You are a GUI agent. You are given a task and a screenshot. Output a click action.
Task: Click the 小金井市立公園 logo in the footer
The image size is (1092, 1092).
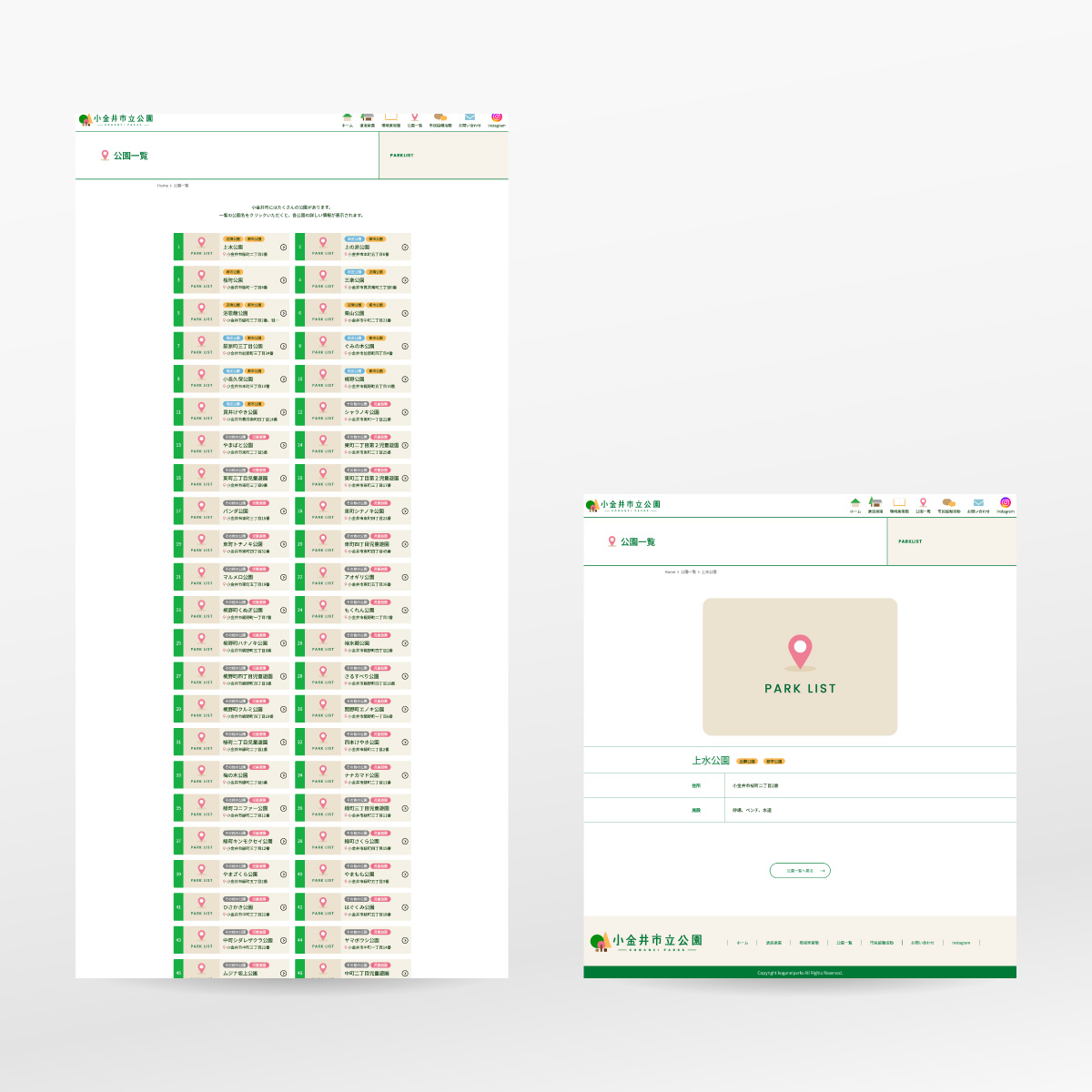coord(646,942)
